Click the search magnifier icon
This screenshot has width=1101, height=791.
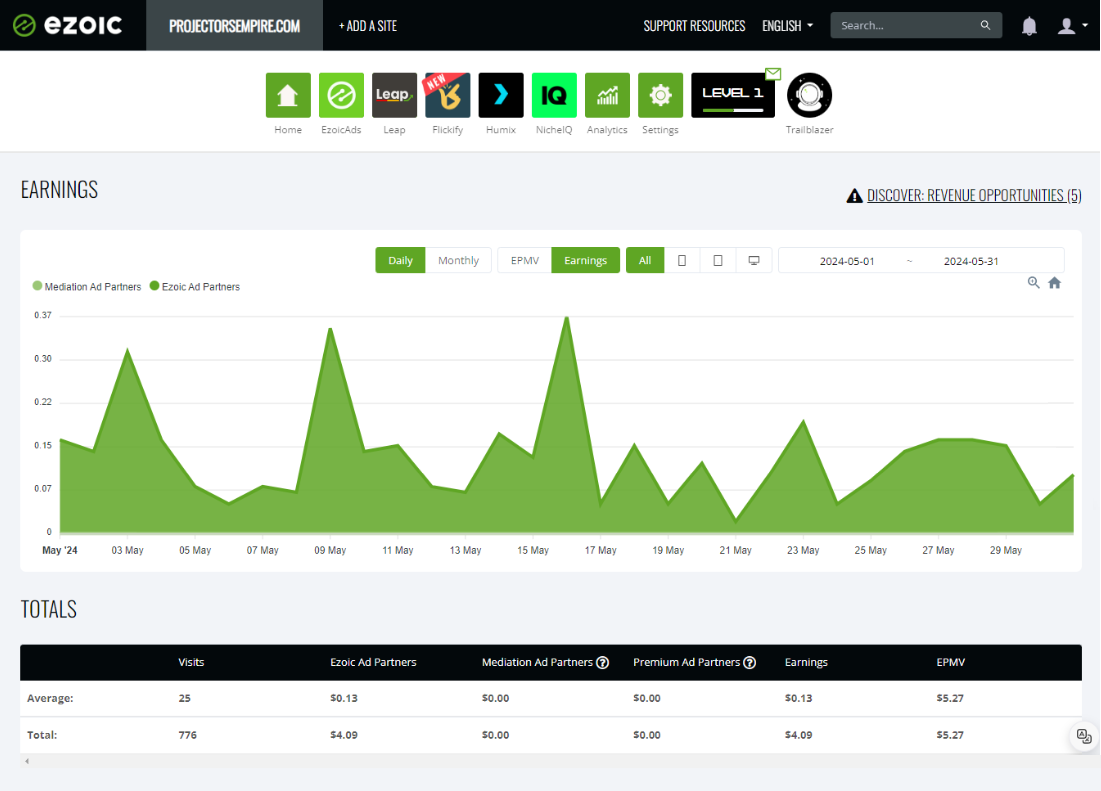[985, 25]
